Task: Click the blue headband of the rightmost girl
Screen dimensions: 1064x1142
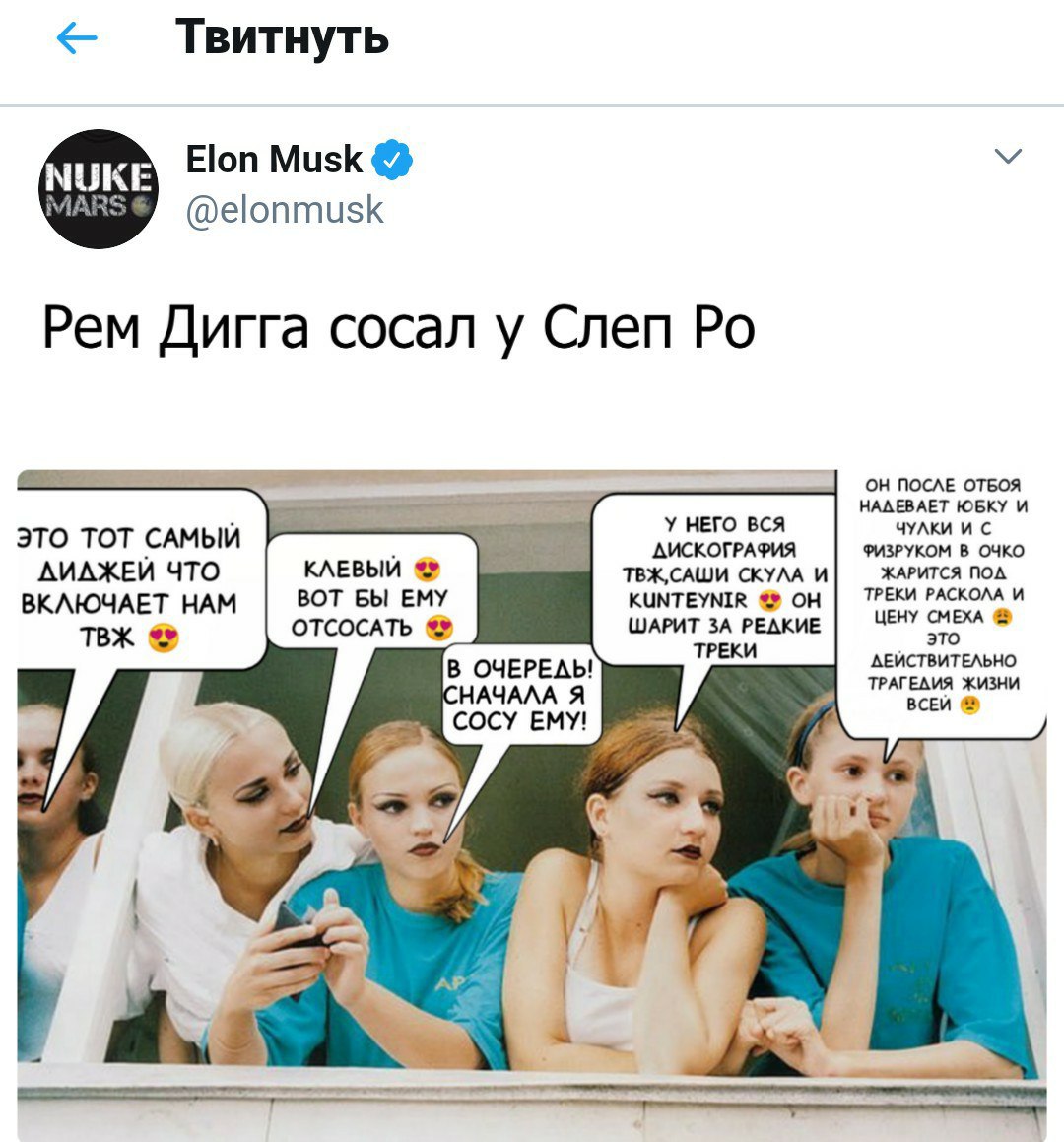Action: click(x=811, y=728)
